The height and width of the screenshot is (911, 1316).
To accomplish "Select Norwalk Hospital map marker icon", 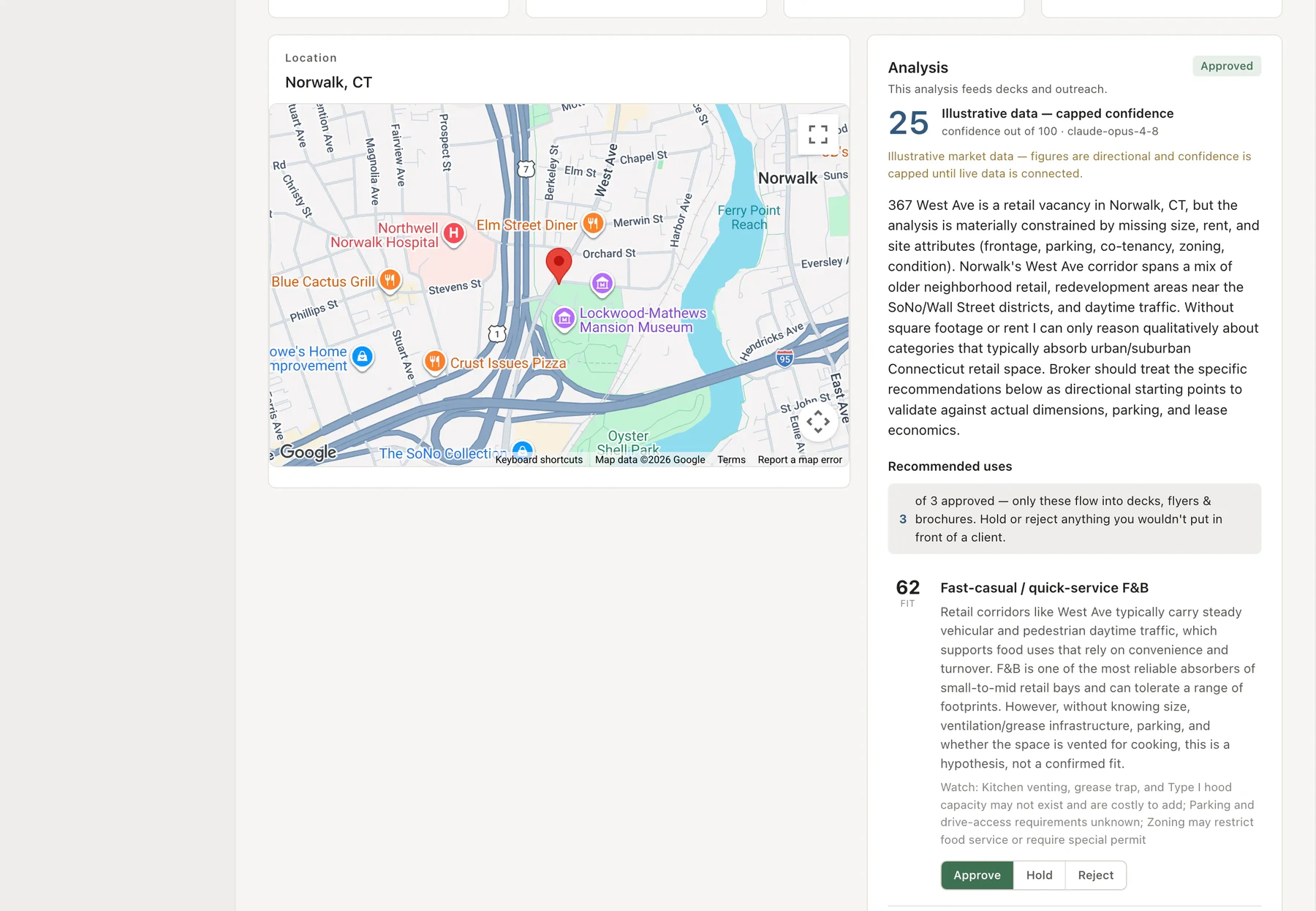I will pos(454,234).
